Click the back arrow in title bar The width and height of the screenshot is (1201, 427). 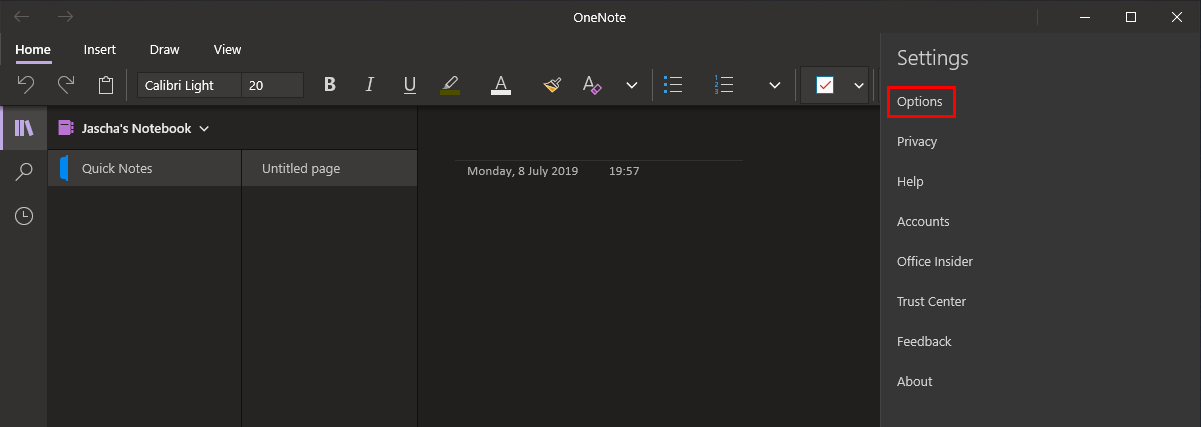click(22, 17)
